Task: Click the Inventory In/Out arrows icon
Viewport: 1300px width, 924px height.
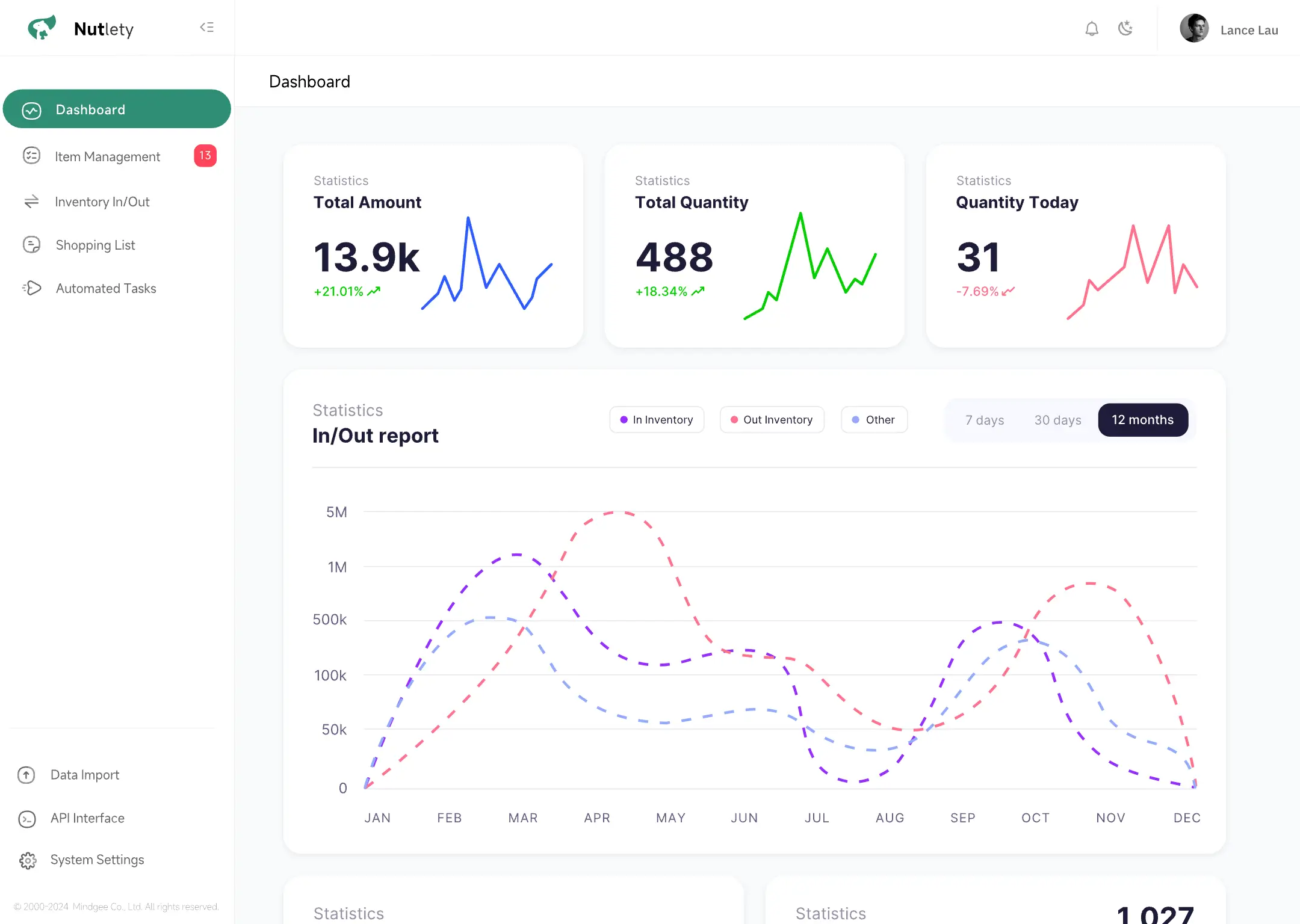Action: coord(31,202)
